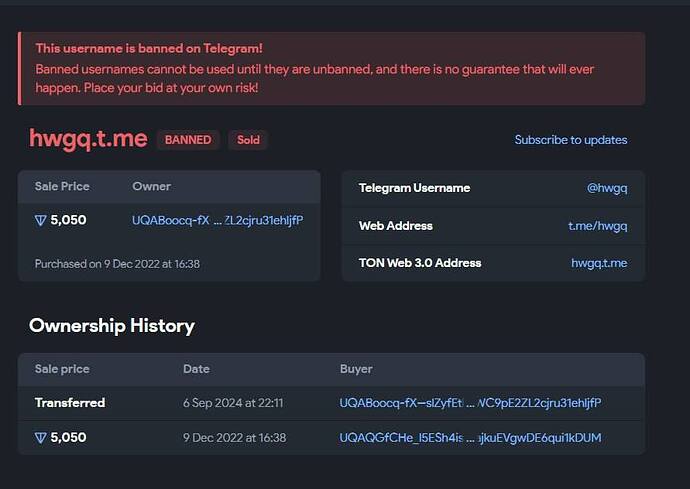This screenshot has height=489, width=690.
Task: Follow the t.me/hwgq web address link
Action: (x=598, y=226)
